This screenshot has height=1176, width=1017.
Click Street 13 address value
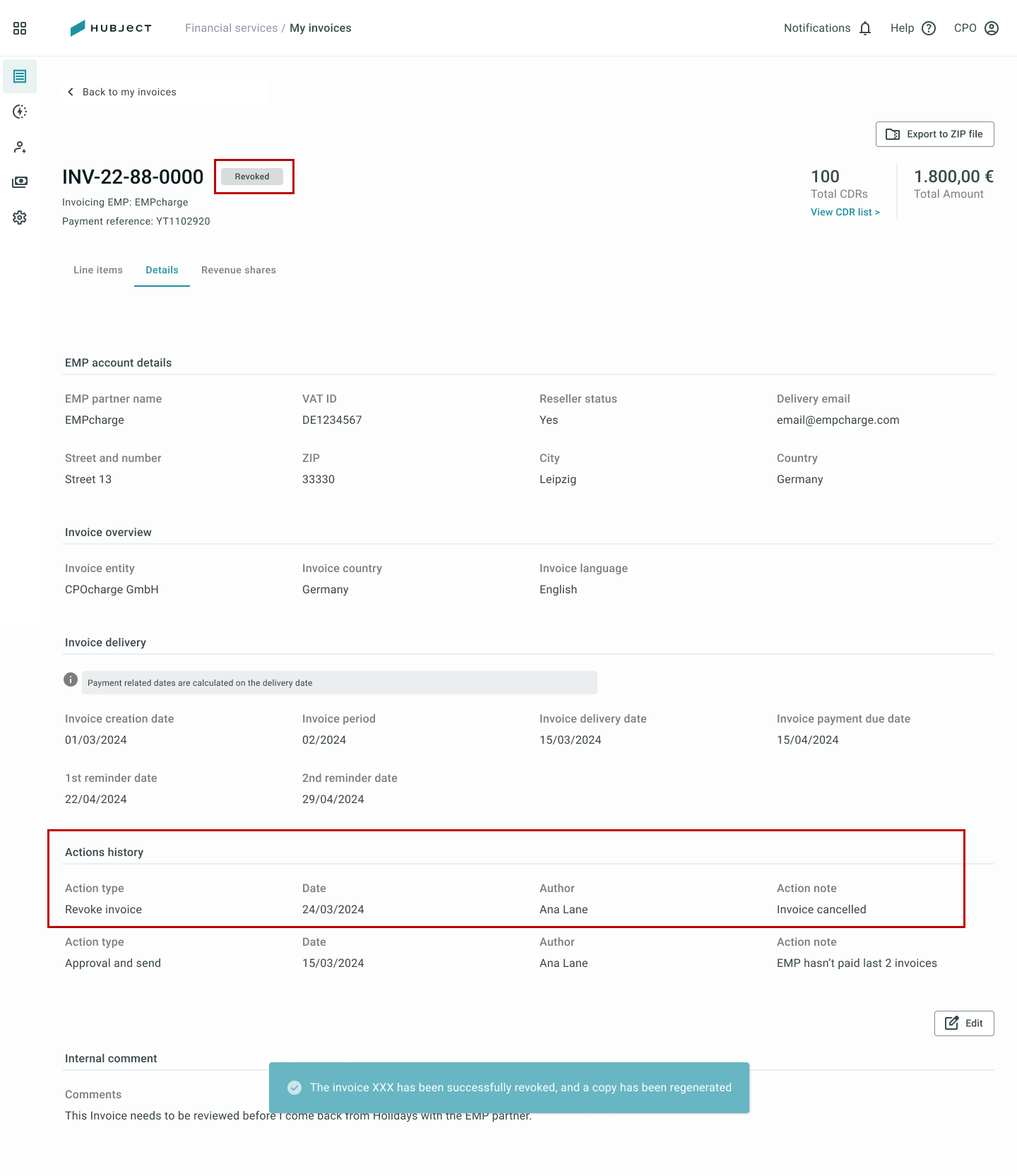click(x=88, y=480)
